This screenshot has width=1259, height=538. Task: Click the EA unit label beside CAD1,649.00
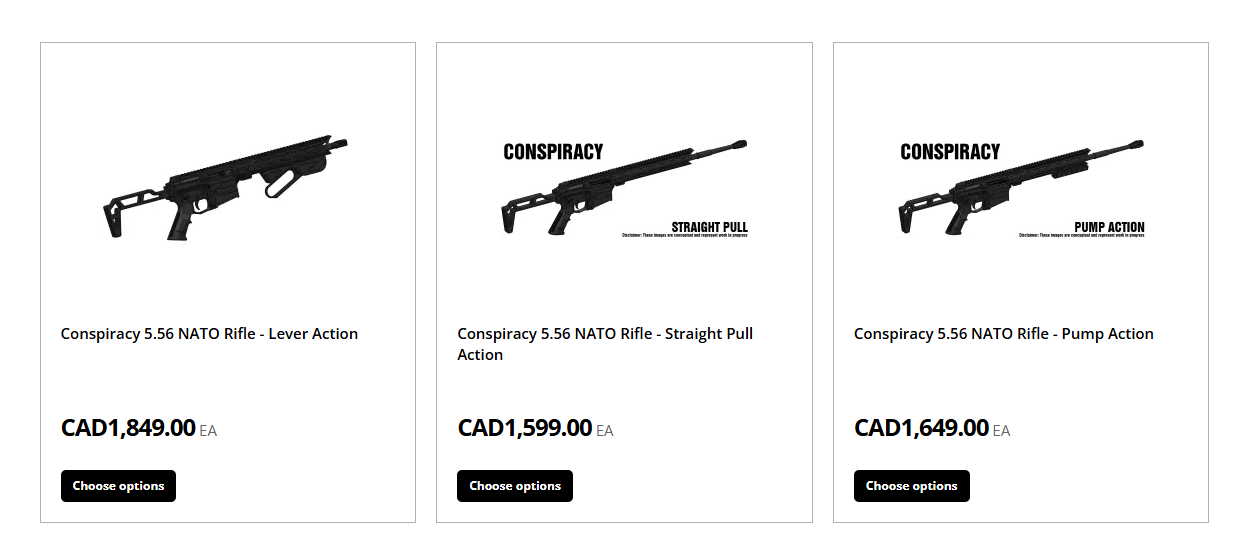1002,431
